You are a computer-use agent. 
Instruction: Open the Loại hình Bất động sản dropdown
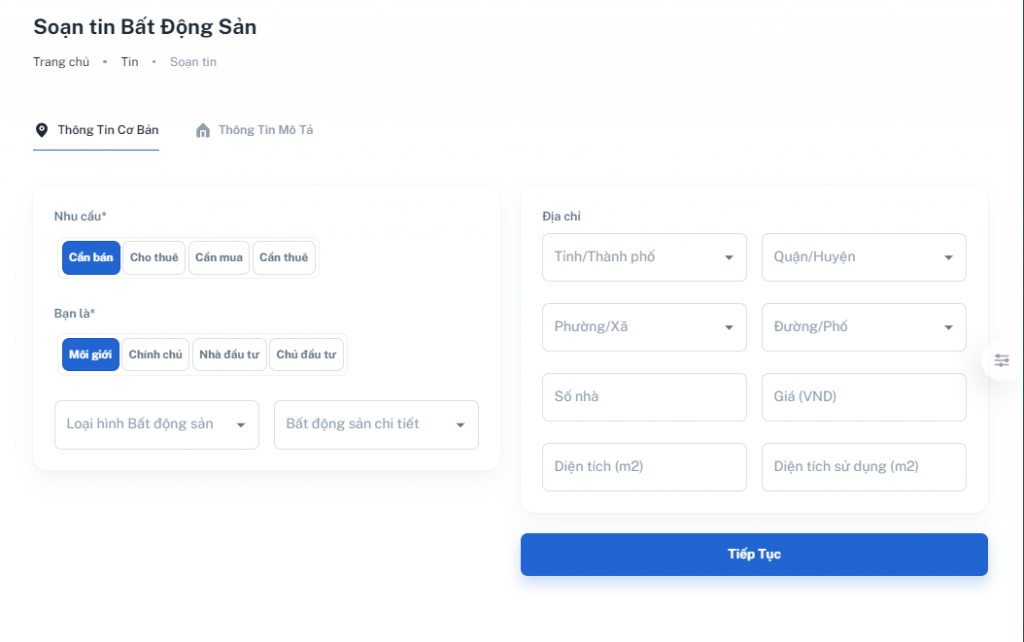point(157,425)
